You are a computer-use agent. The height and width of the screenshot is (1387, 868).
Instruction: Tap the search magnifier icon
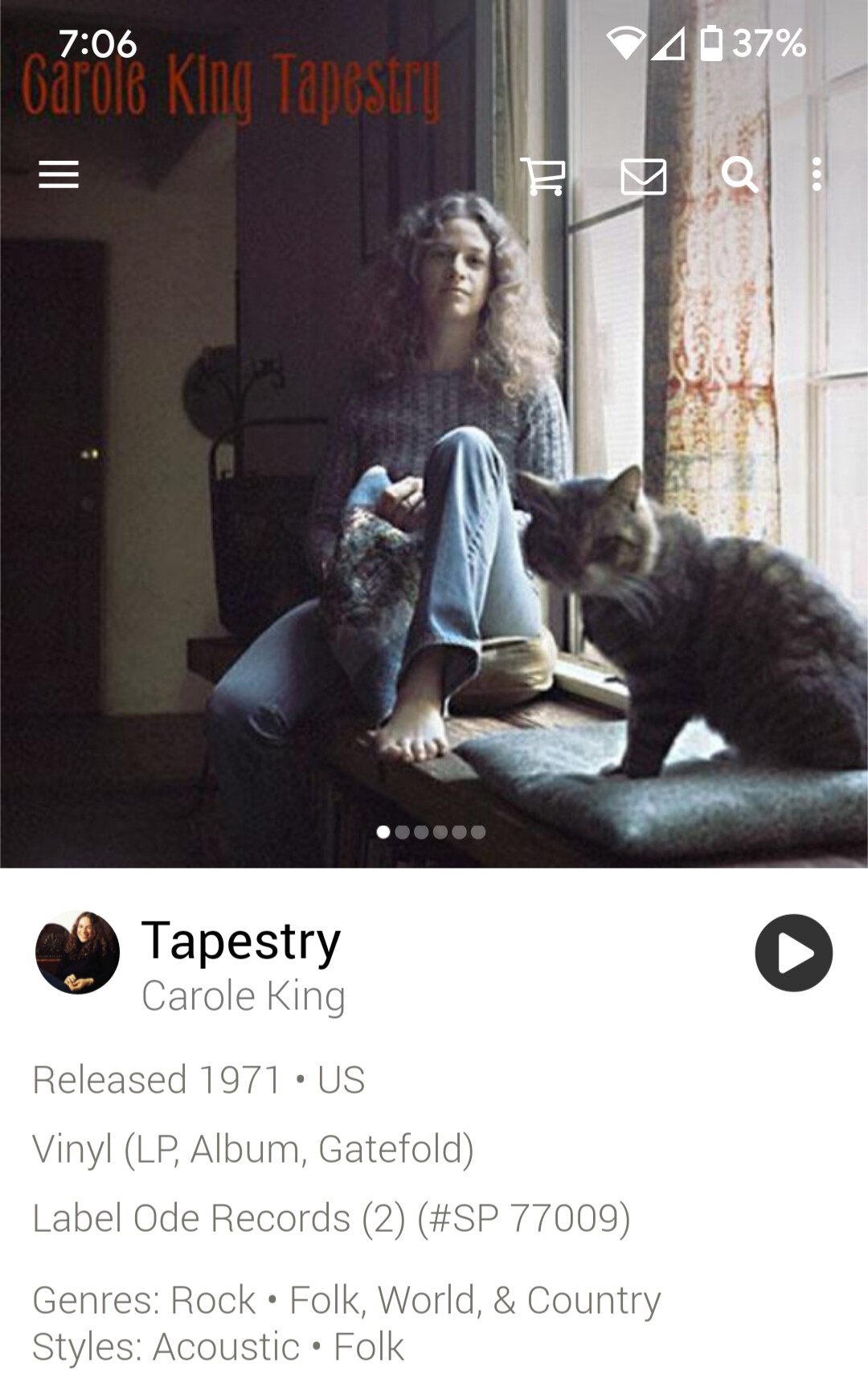coord(739,174)
